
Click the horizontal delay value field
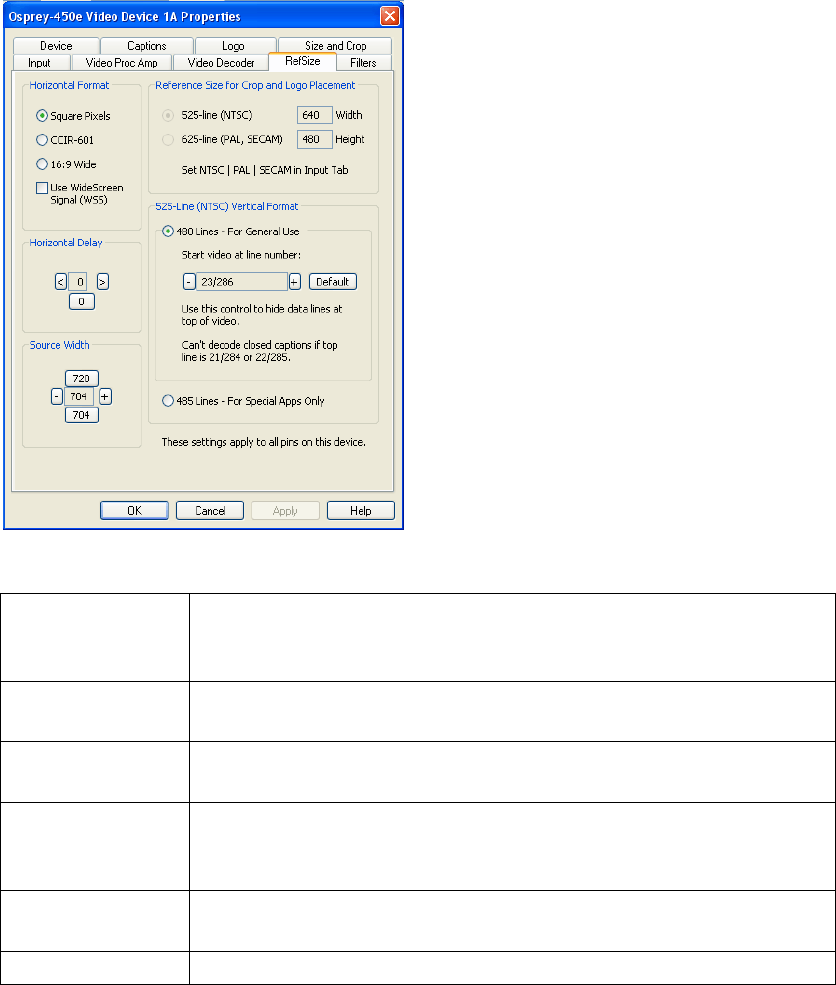tap(78, 282)
